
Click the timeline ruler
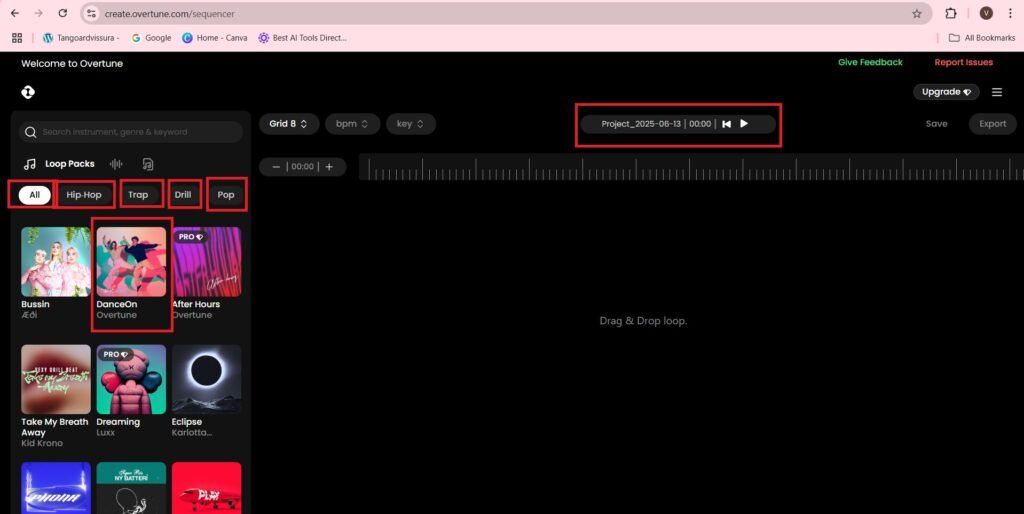tap(691, 167)
